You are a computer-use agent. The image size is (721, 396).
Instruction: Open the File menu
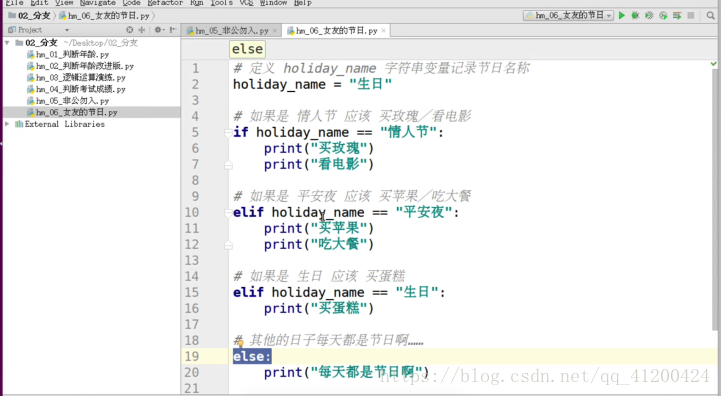14,3
